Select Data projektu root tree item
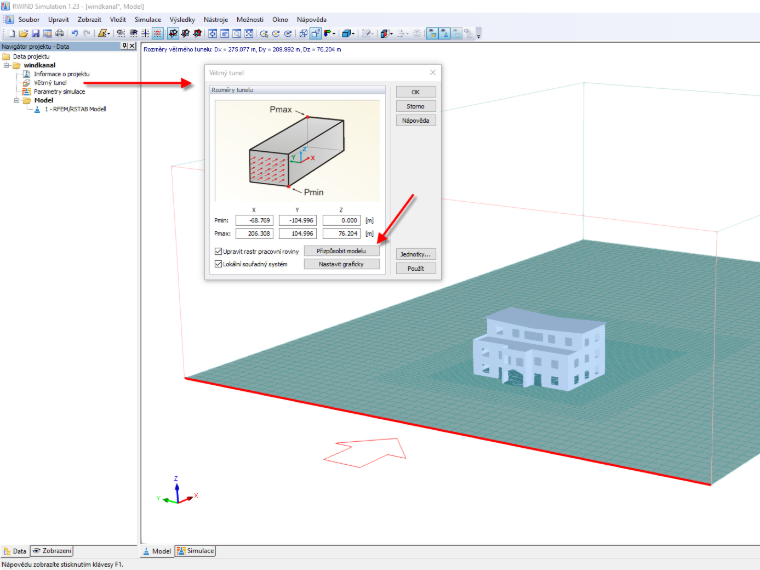Image resolution: width=760 pixels, height=570 pixels. click(x=31, y=56)
